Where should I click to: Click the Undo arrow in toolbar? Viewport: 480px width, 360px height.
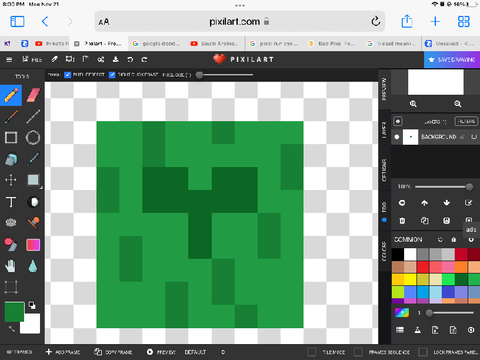130,59
